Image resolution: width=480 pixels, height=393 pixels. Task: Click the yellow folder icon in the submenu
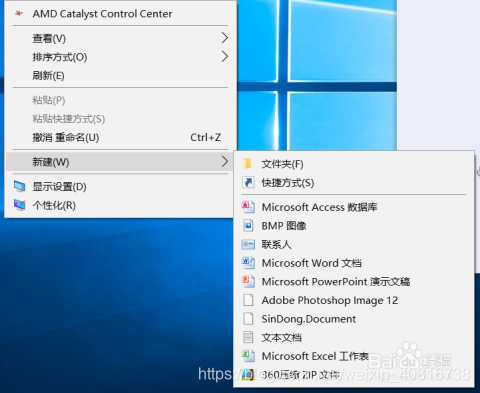248,164
